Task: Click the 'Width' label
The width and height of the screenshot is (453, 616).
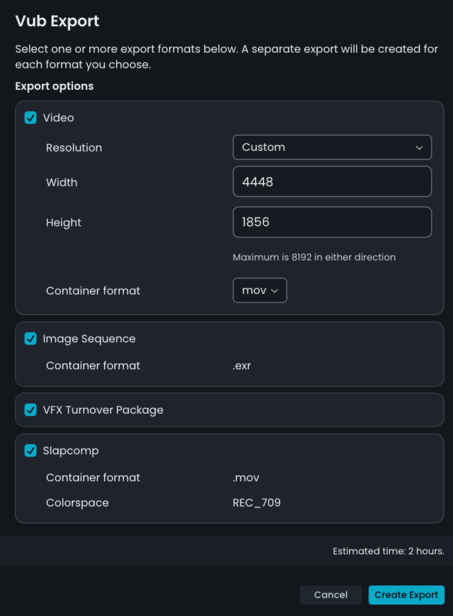Action: [x=62, y=182]
